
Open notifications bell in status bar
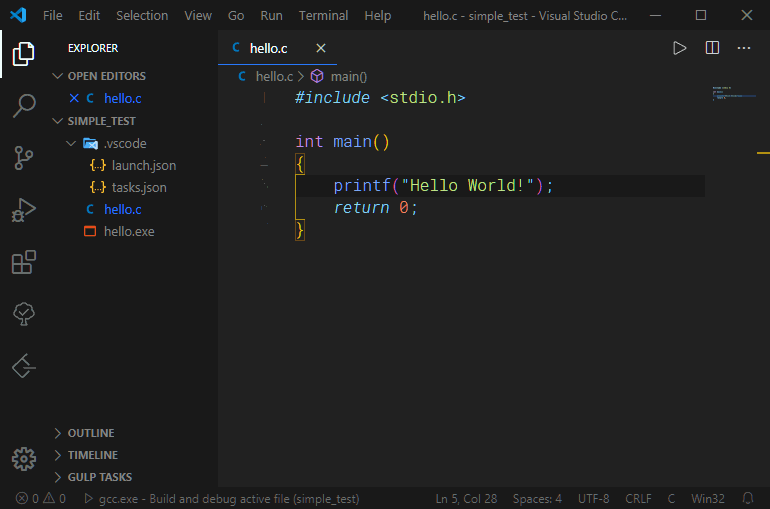[x=747, y=498]
